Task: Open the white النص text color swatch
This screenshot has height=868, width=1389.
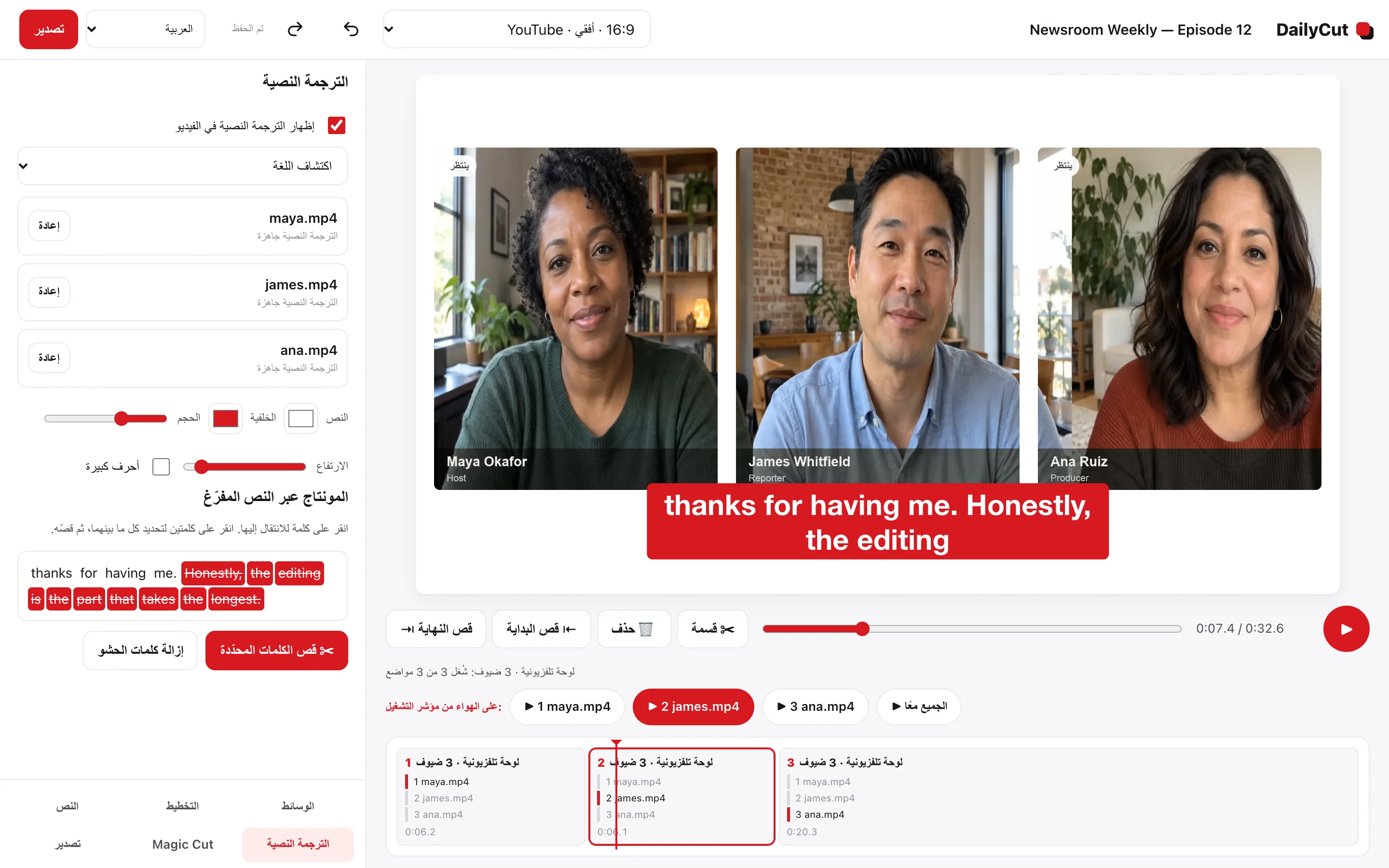Action: coord(301,419)
